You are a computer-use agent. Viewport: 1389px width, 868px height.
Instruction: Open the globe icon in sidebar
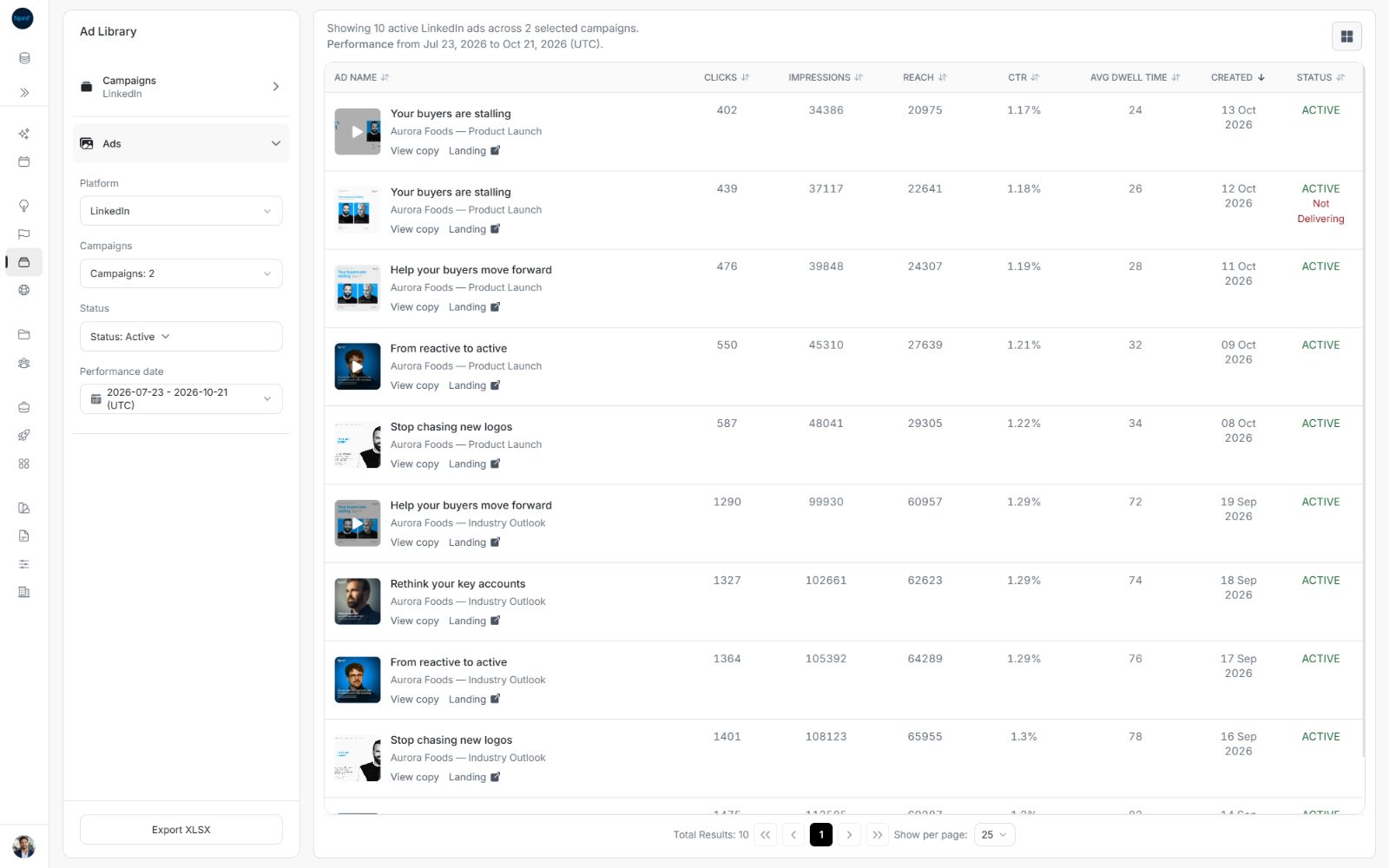pos(24,290)
